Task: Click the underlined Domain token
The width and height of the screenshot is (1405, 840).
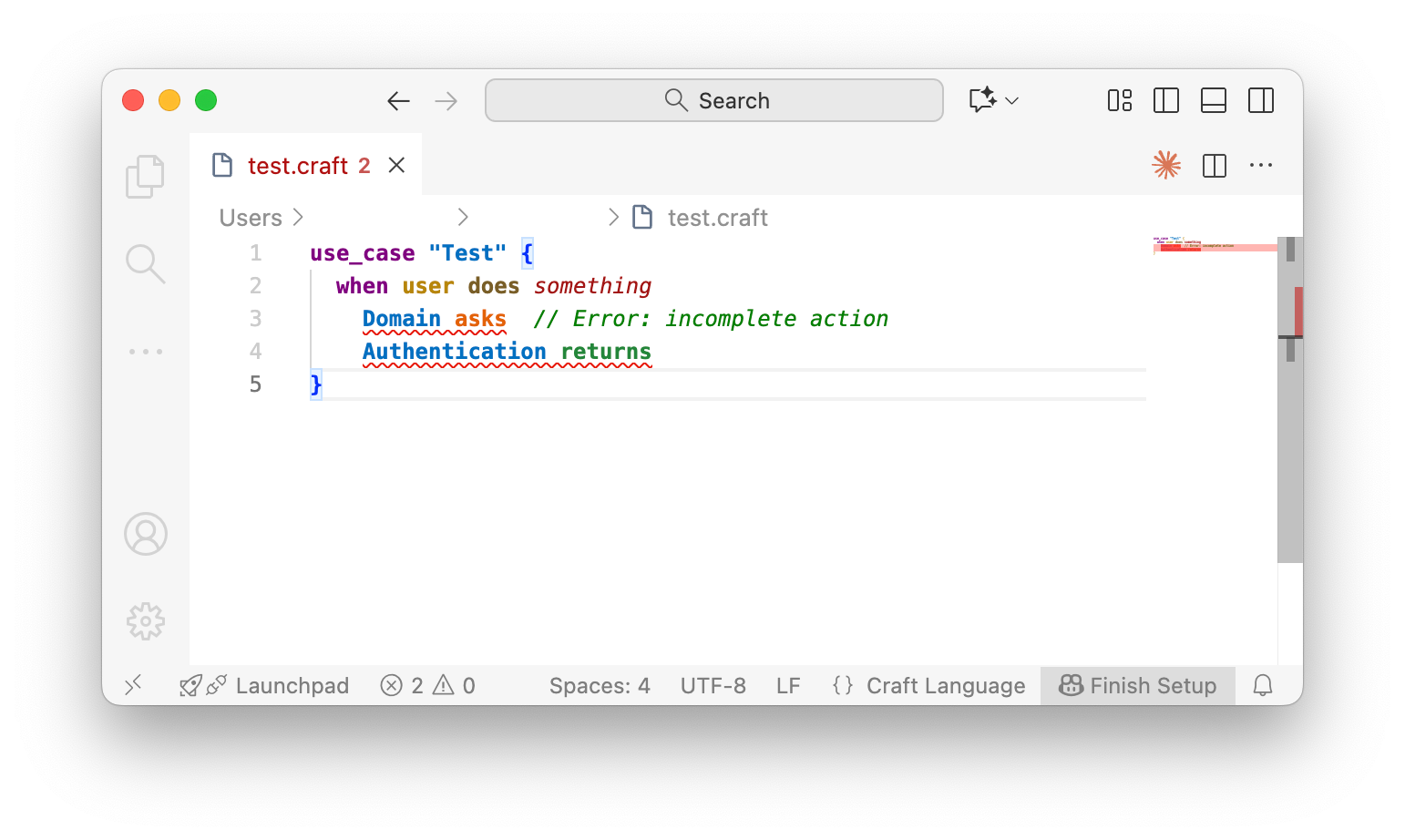Action: coord(402,319)
